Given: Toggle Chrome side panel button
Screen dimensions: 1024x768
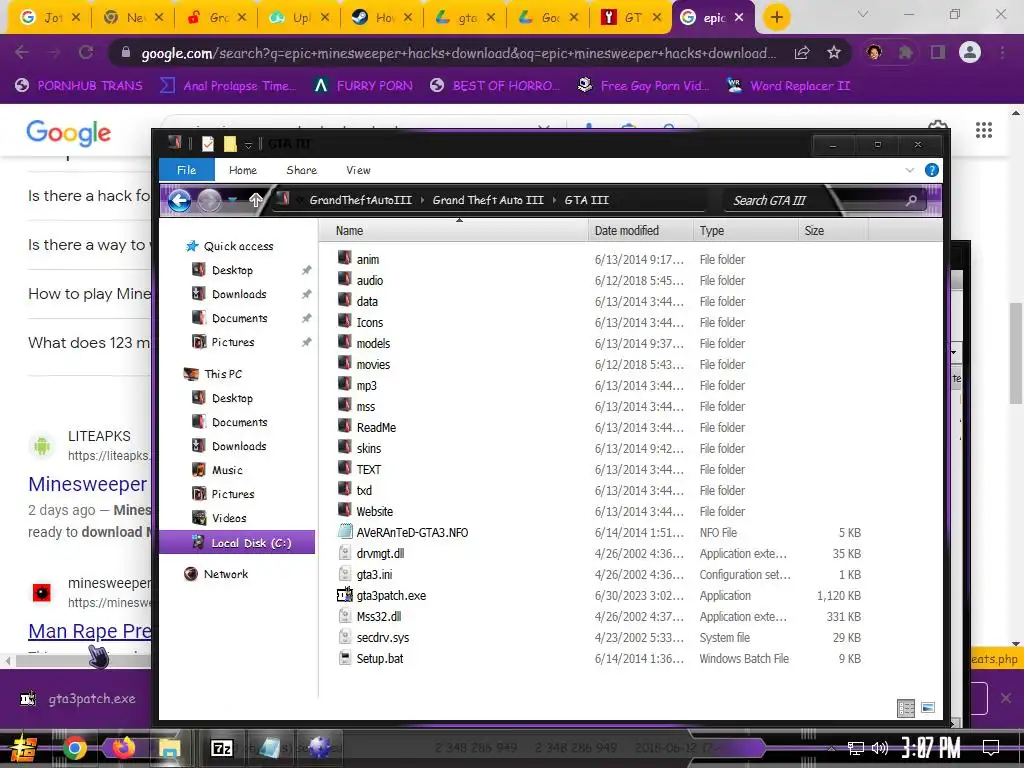Looking at the screenshot, I should [x=938, y=52].
